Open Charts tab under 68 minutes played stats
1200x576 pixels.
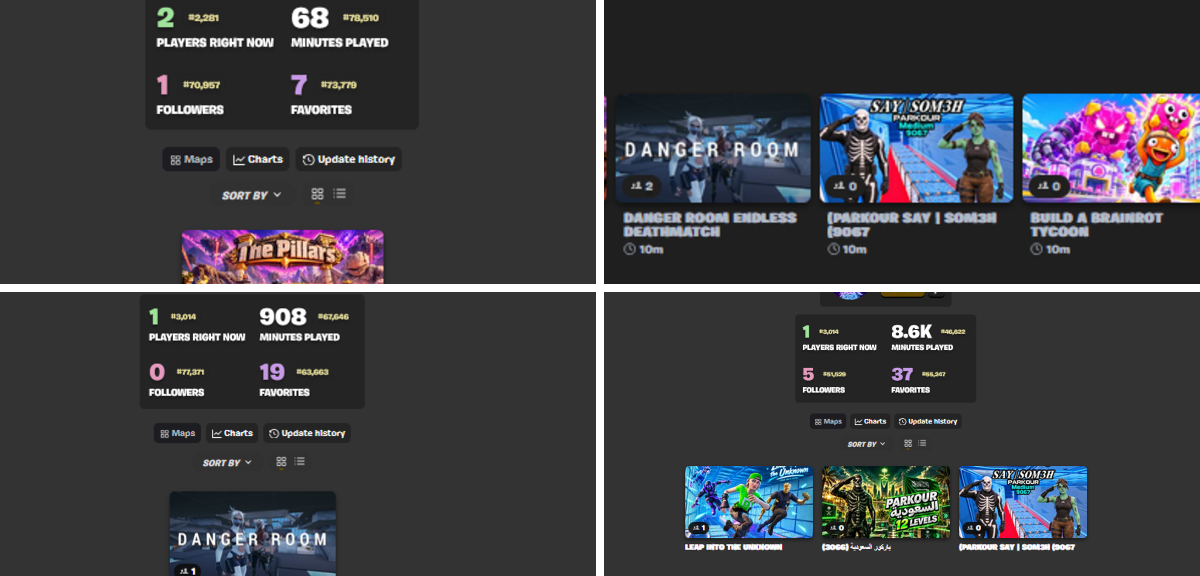[x=258, y=159]
